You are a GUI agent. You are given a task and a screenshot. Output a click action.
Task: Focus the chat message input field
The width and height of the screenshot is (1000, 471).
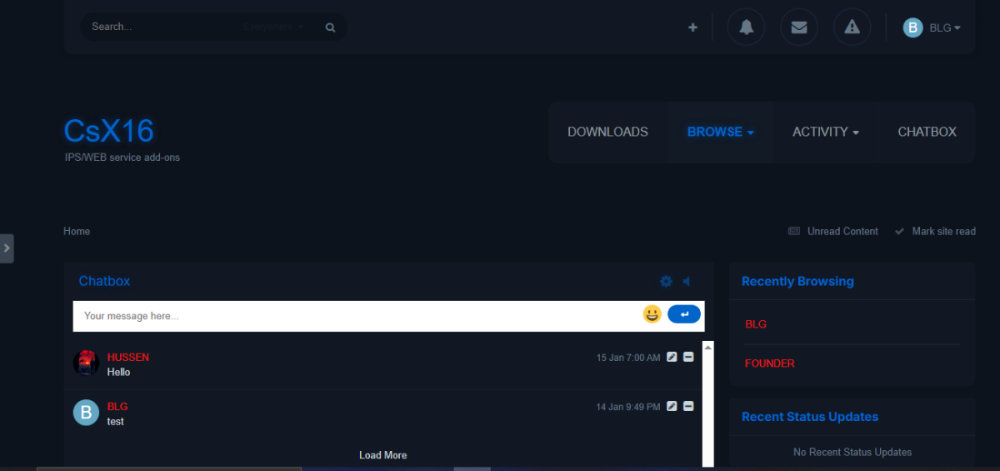[355, 316]
